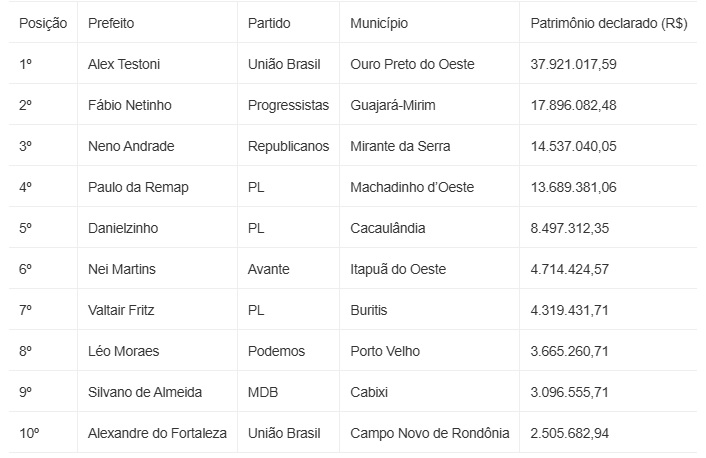Select the Danielzinho name cell
The image size is (706, 458).
point(123,228)
